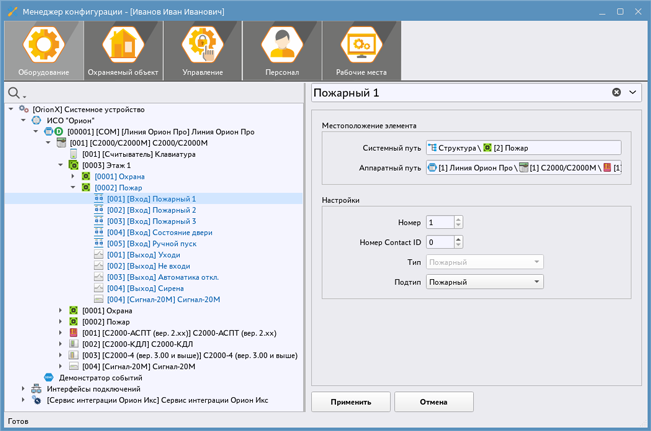
Task: Click the Номер Contact ID input field
Action: [439, 242]
